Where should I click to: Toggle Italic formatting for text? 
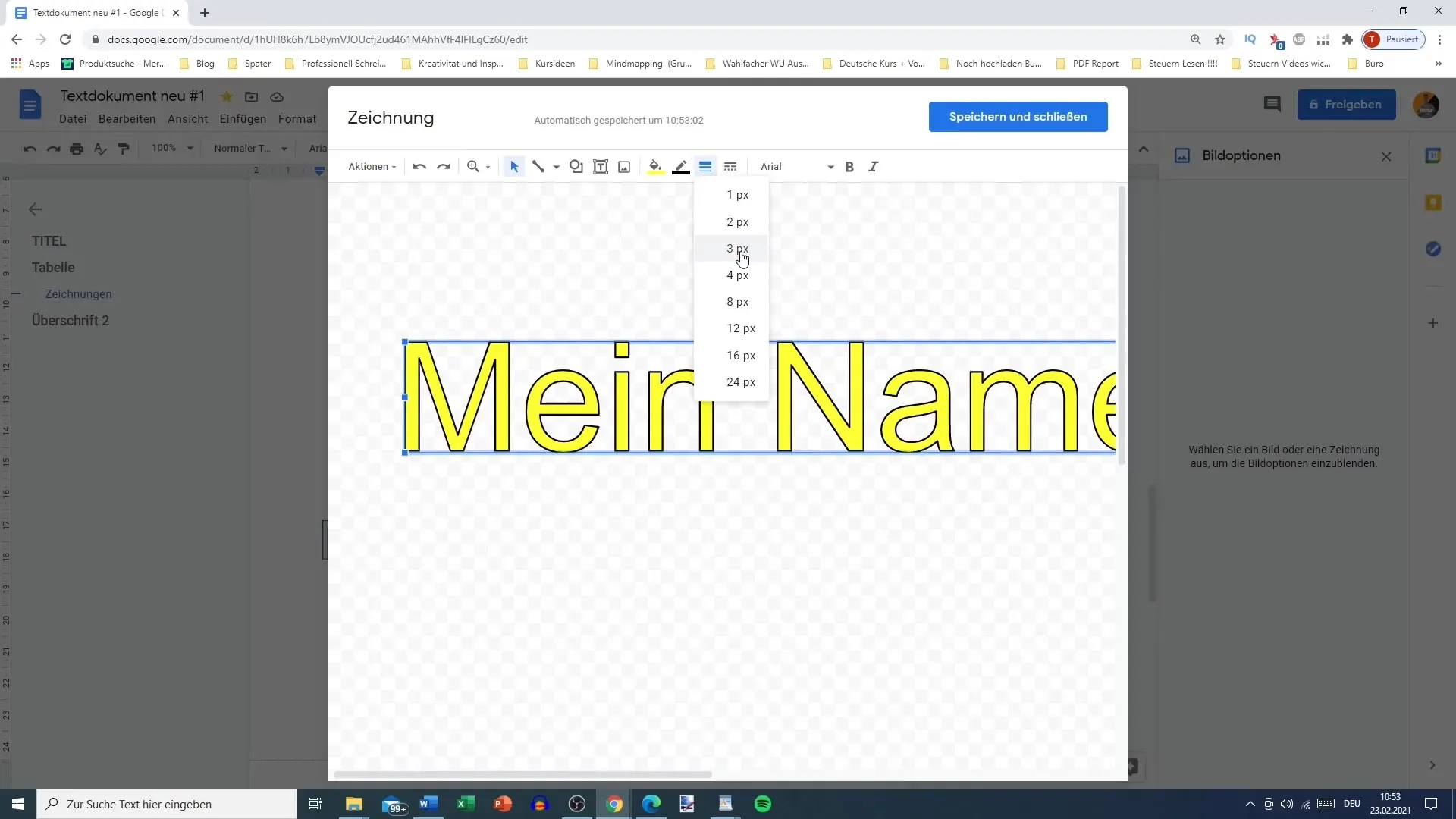click(x=873, y=166)
